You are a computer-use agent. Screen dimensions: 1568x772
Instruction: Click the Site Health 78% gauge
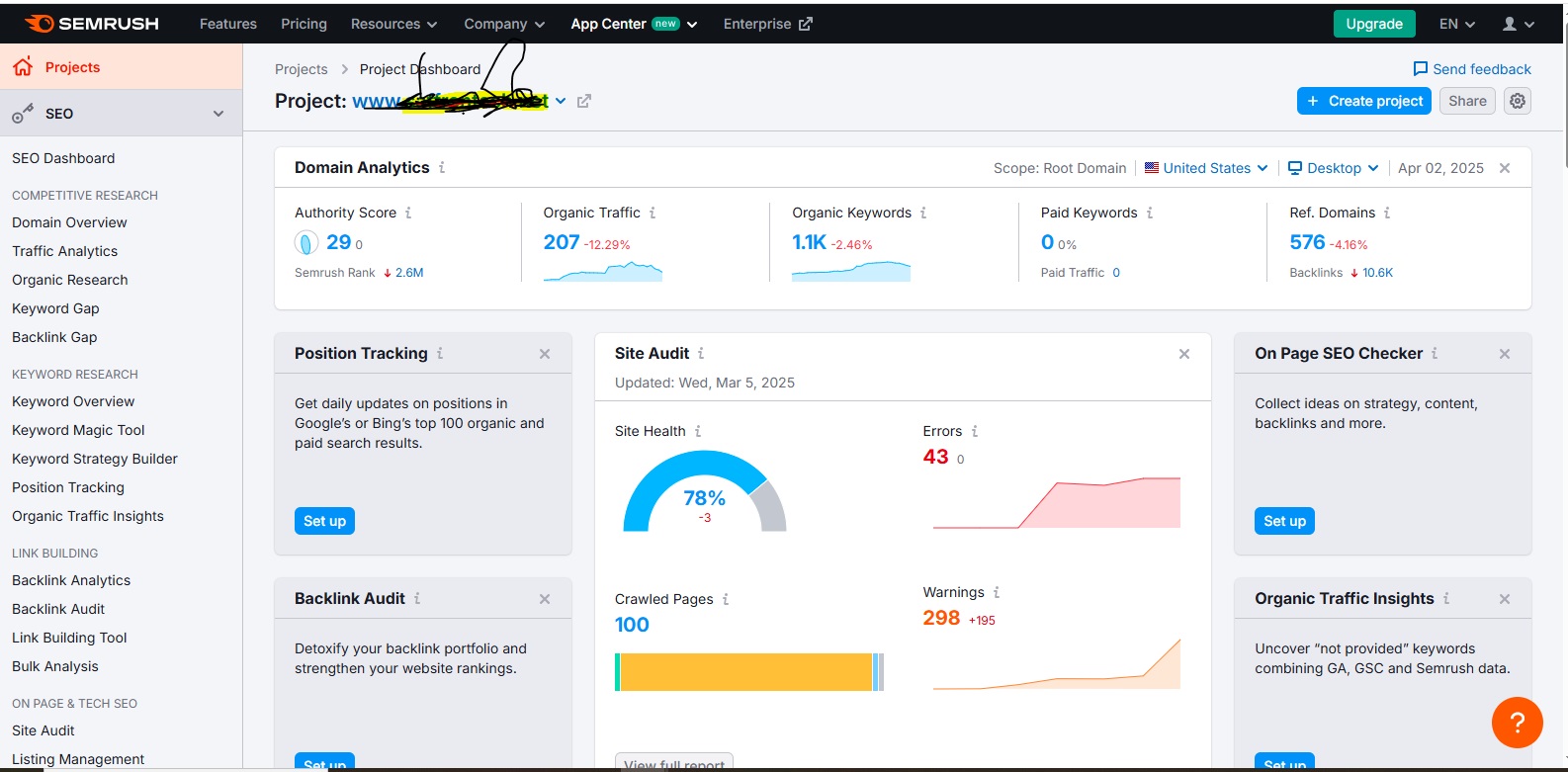704,492
